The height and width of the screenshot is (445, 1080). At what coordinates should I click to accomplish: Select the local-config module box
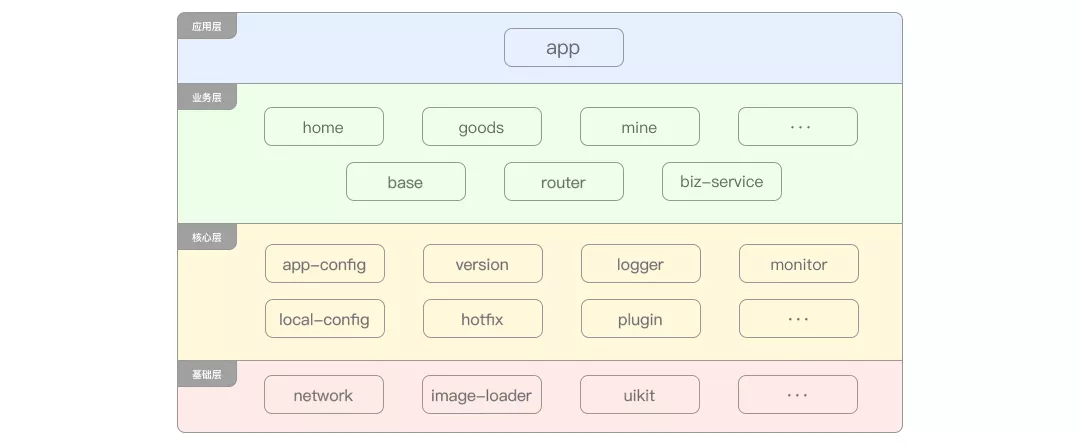click(324, 319)
